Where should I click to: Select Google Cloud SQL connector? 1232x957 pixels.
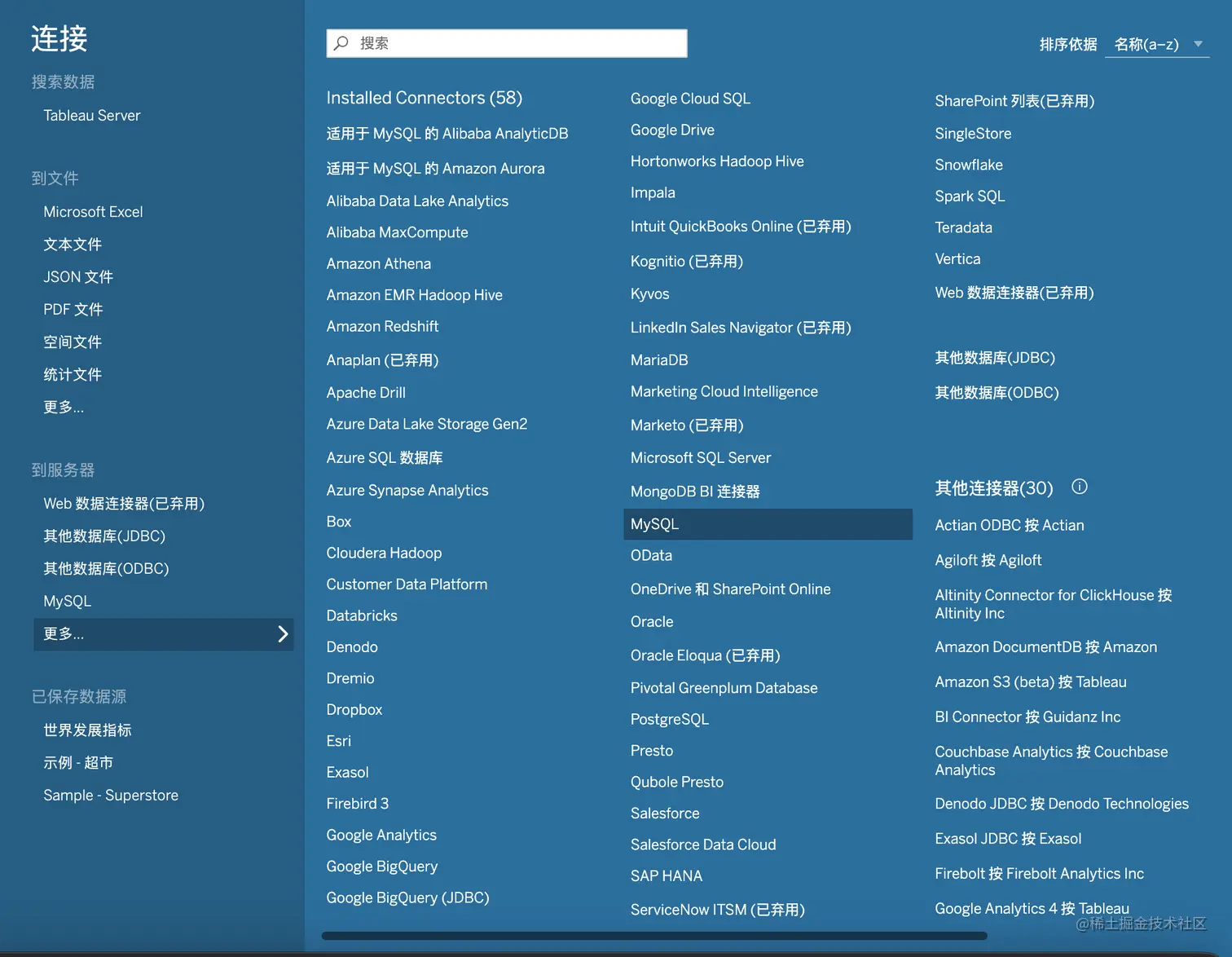point(690,99)
